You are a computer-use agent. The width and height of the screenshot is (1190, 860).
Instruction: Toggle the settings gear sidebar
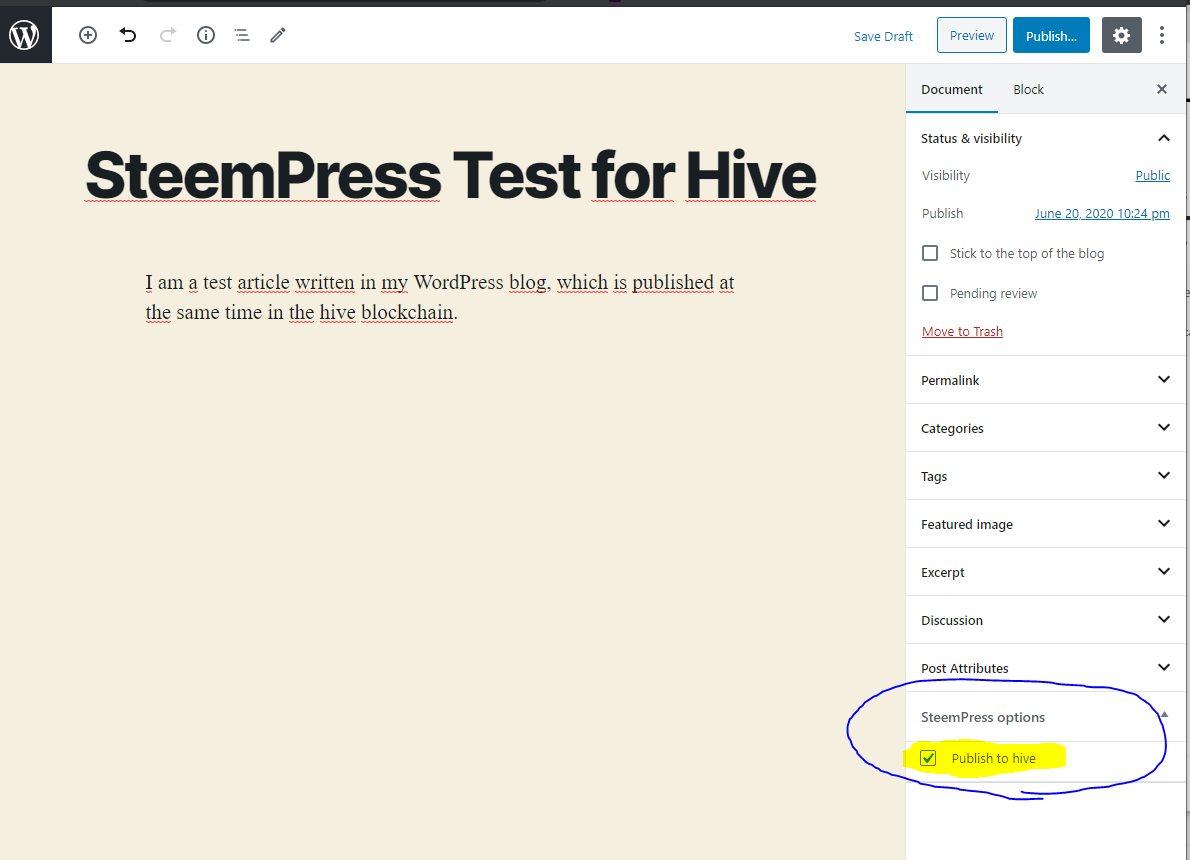click(x=1121, y=36)
